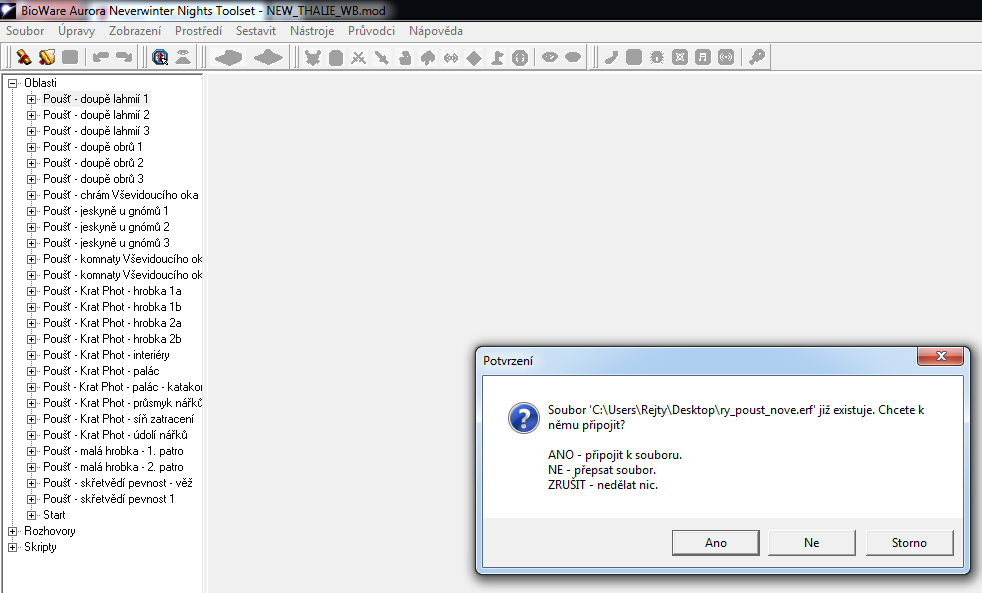
Task: Click the redo arrow toolbar icon
Action: (x=124, y=57)
